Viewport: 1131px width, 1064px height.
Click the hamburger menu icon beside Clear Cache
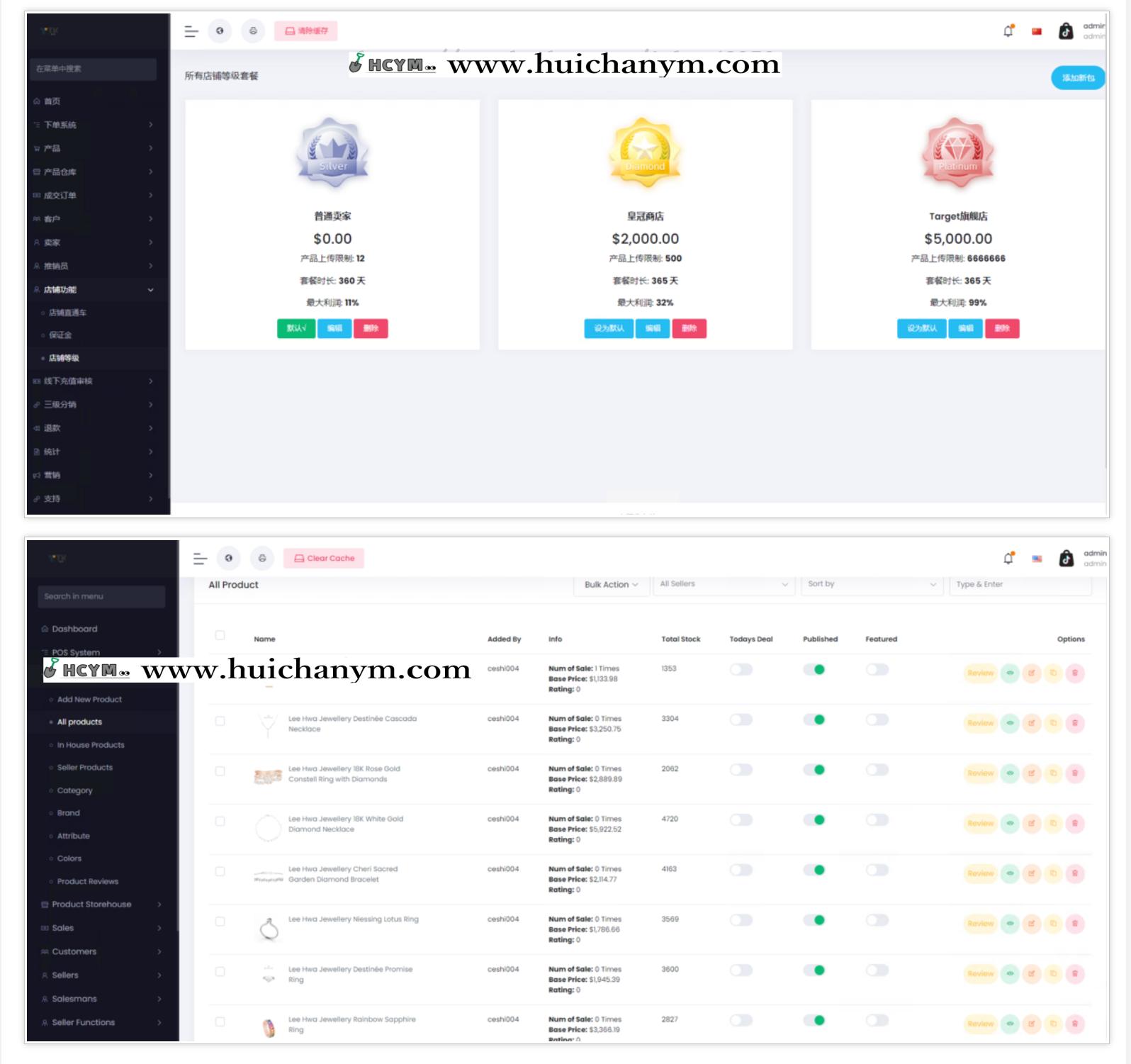[x=200, y=559]
